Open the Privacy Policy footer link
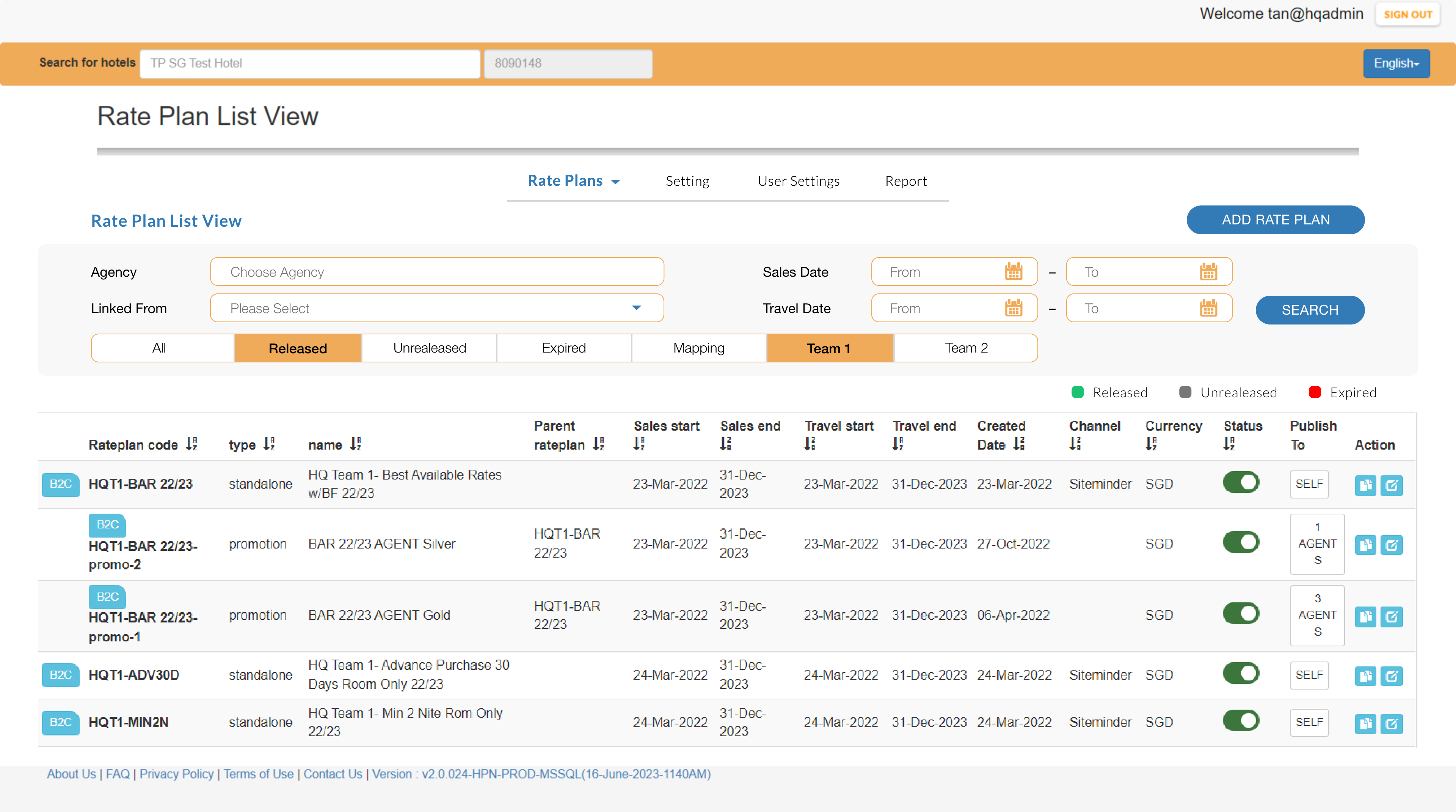Image resolution: width=1456 pixels, height=812 pixels. [176, 774]
